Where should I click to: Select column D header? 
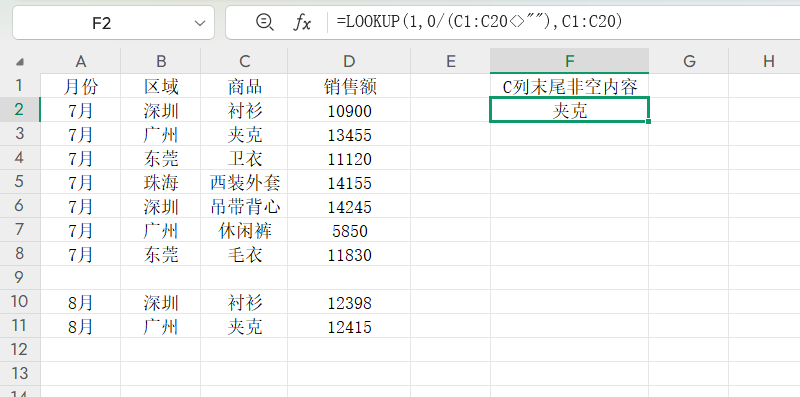click(x=349, y=61)
